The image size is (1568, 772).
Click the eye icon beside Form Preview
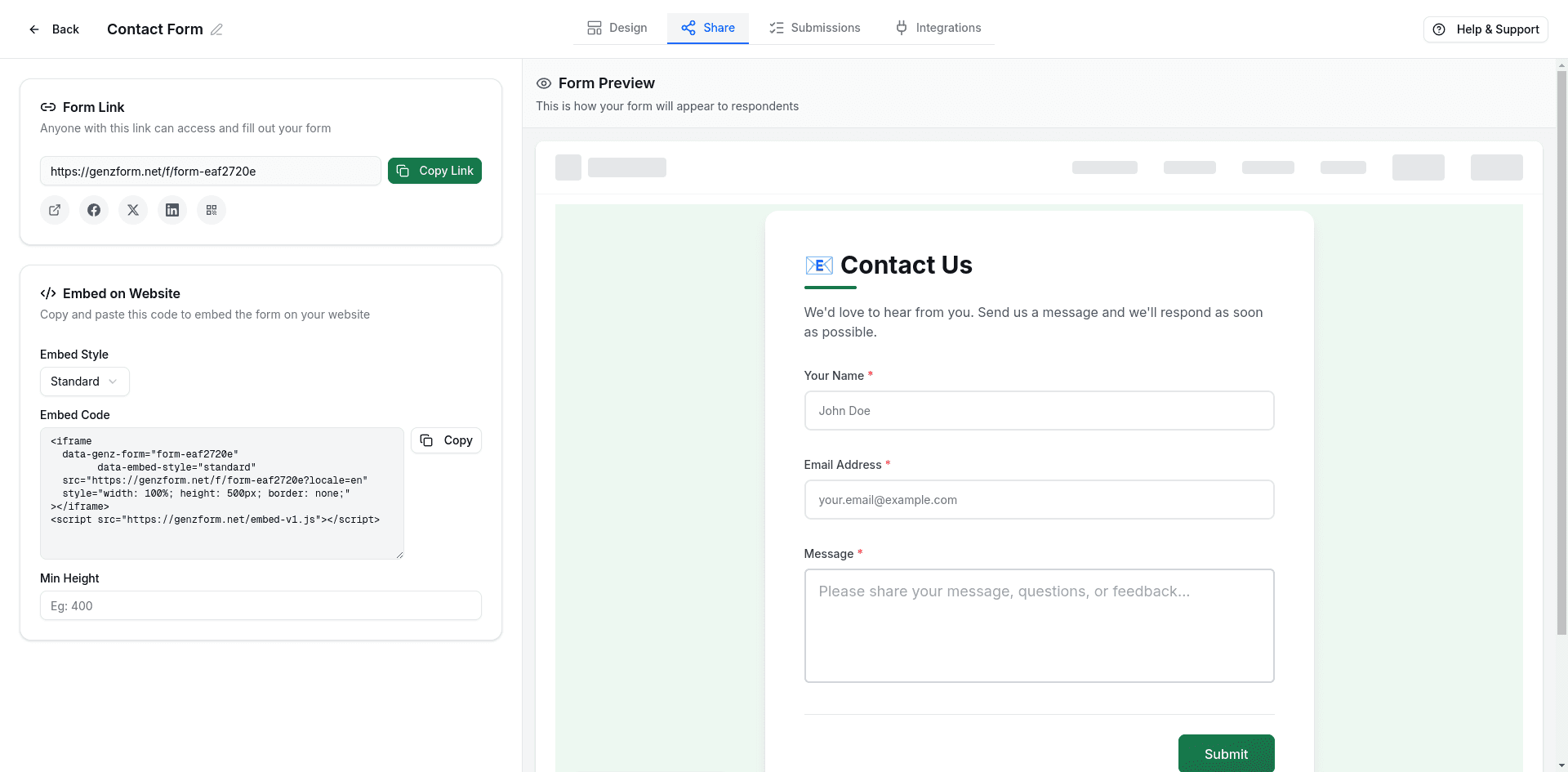pyautogui.click(x=544, y=83)
